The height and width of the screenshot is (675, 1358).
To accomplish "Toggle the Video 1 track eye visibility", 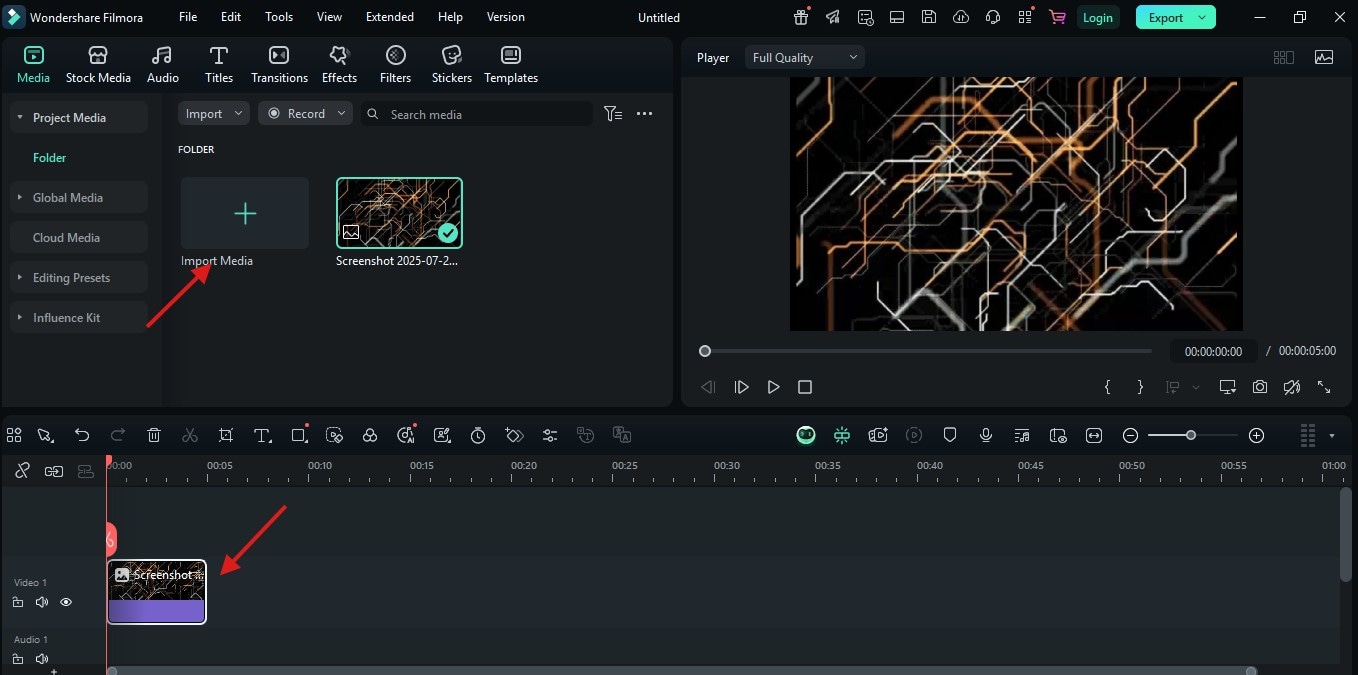I will click(66, 602).
